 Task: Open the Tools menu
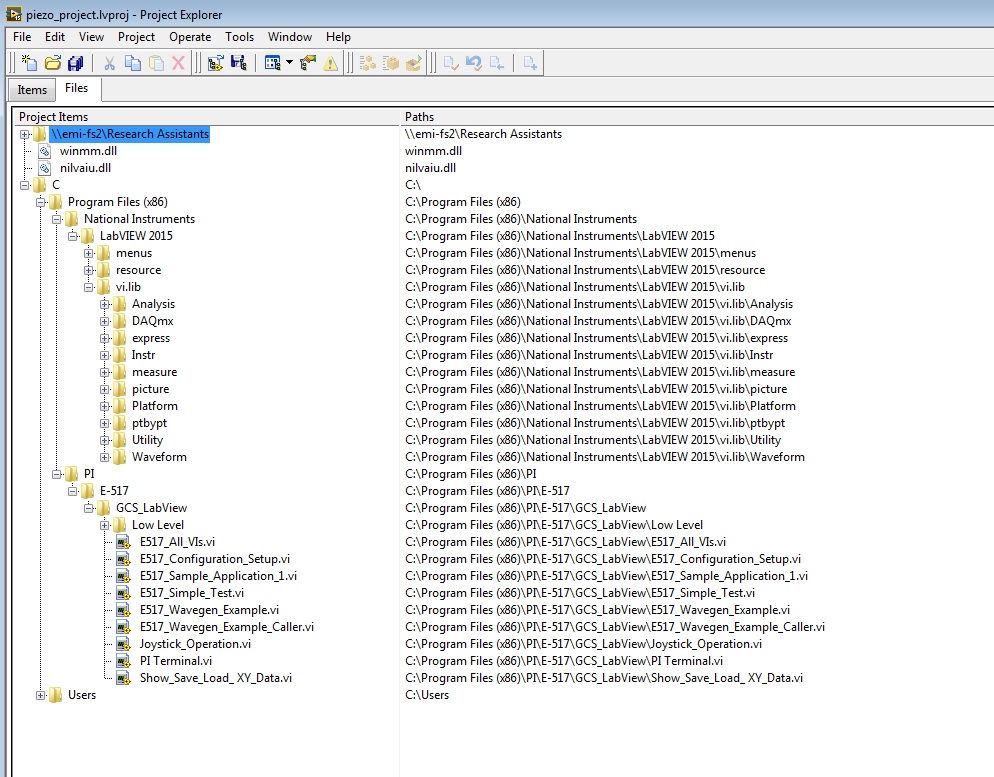tap(240, 37)
